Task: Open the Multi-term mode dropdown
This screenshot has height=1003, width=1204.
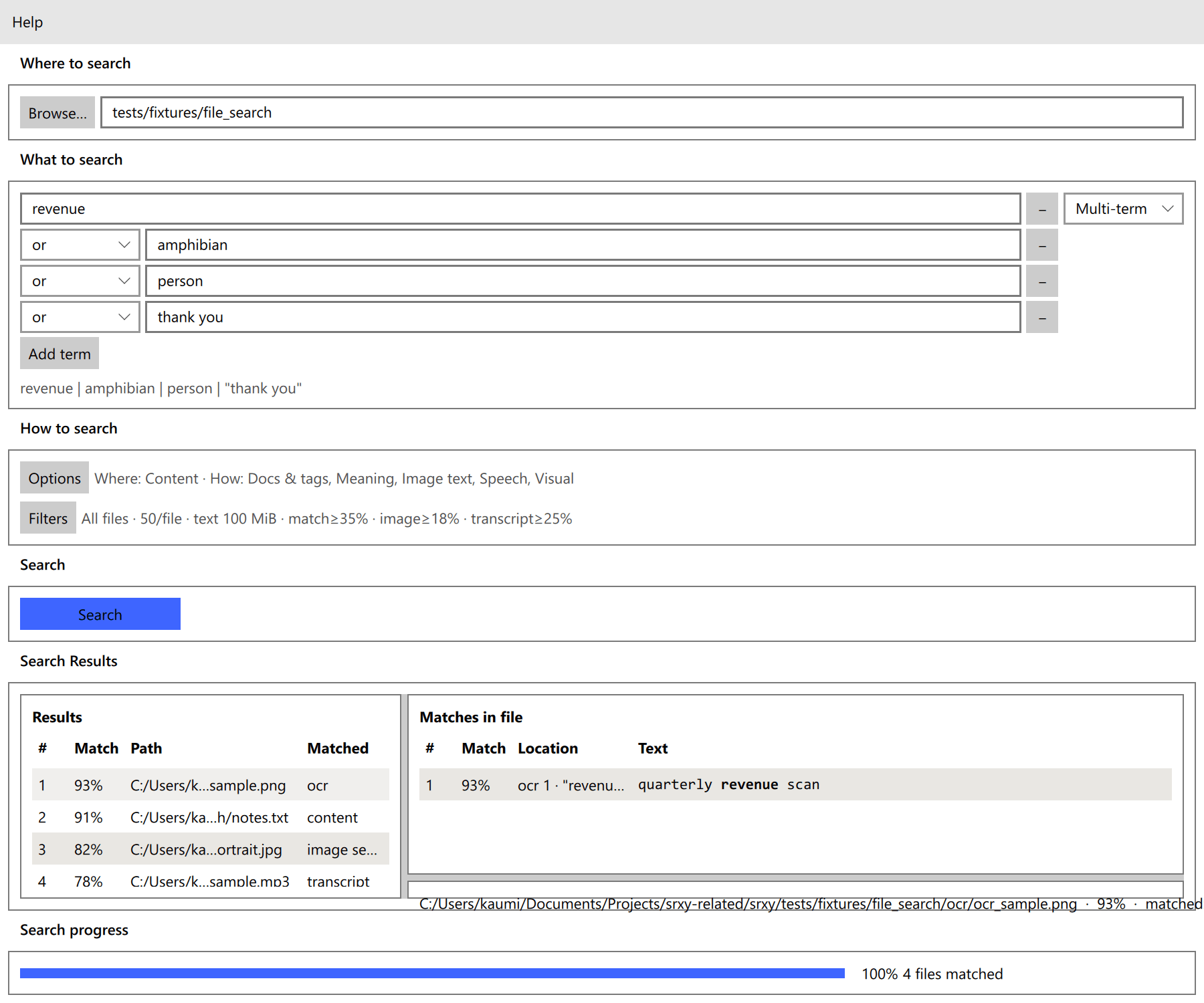Action: [1123, 209]
